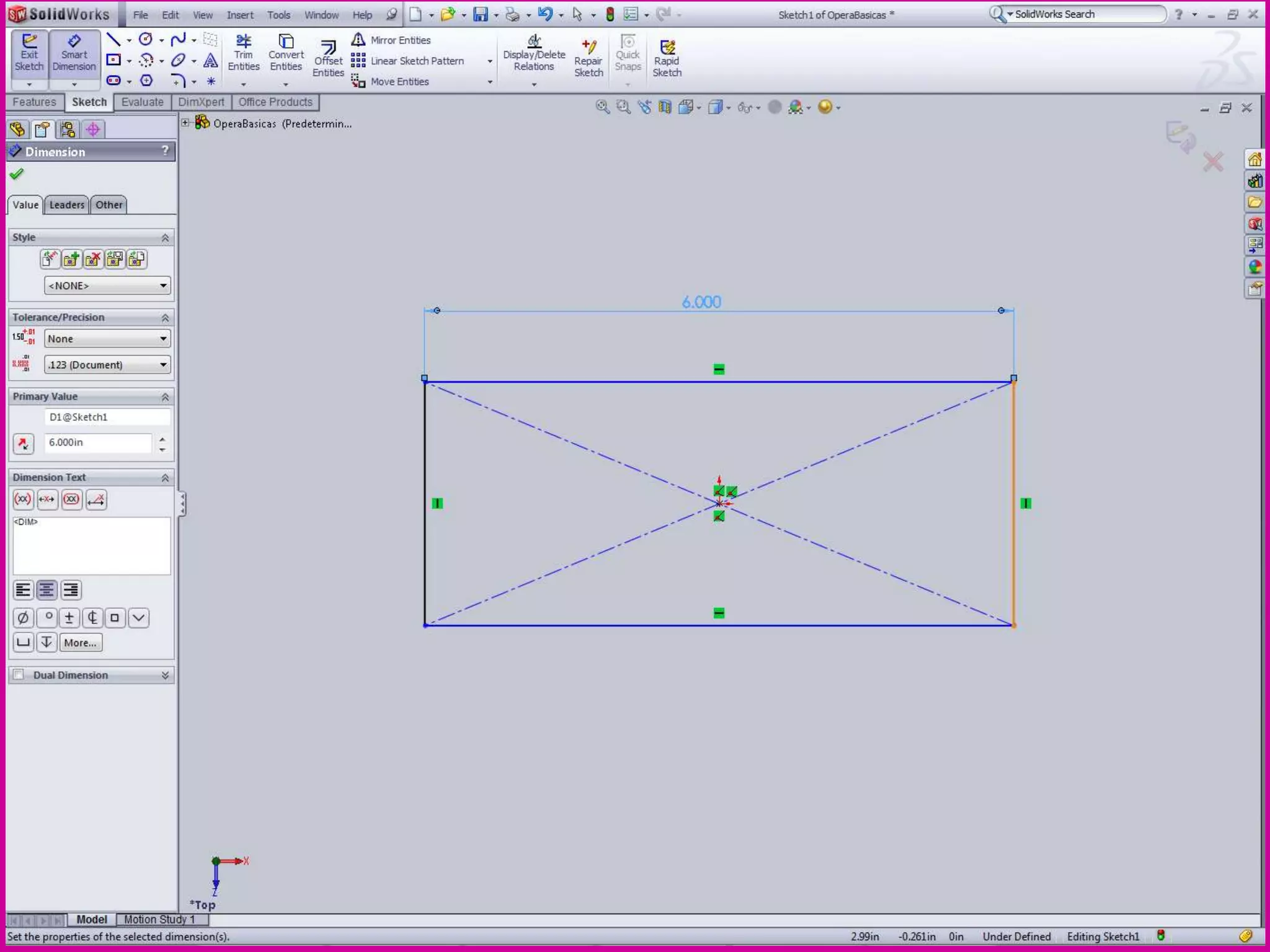Open the Display/Delete Relations tool
The image size is (1270, 952).
(534, 53)
